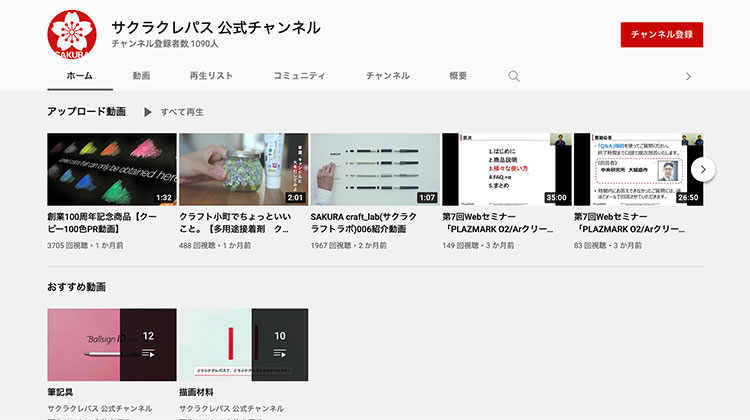Viewport: 750px width, 420px height.
Task: Select the ホーム tab
Action: 79,76
